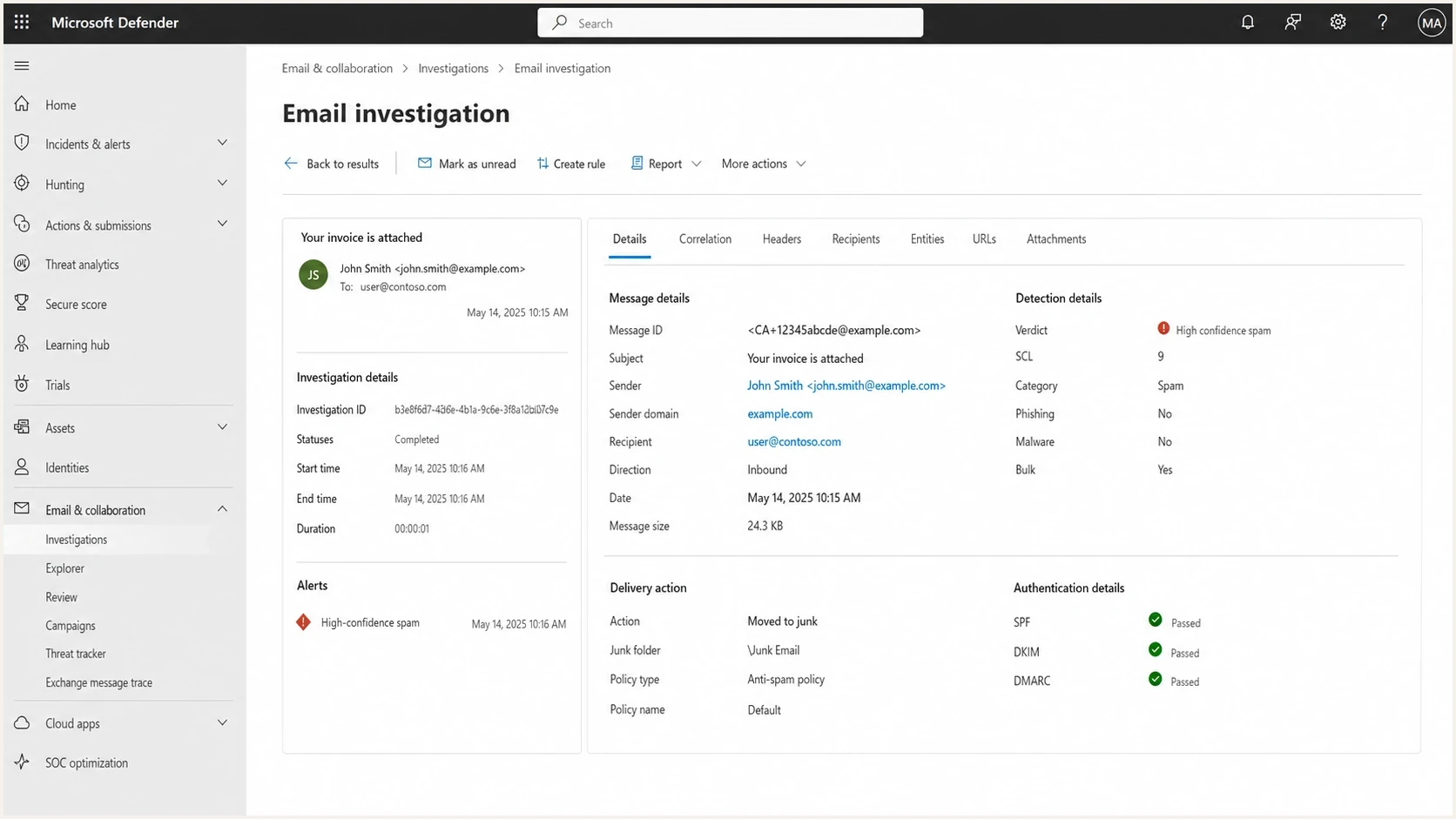This screenshot has height=819, width=1456.
Task: Click the SPF passed green check icon
Action: point(1156,621)
